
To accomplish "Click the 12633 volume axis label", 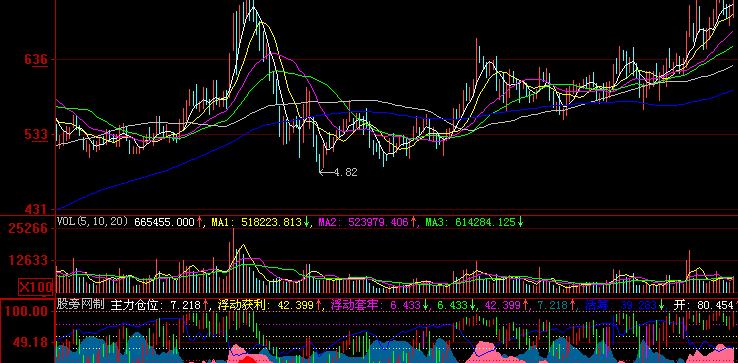I will tap(29, 260).
